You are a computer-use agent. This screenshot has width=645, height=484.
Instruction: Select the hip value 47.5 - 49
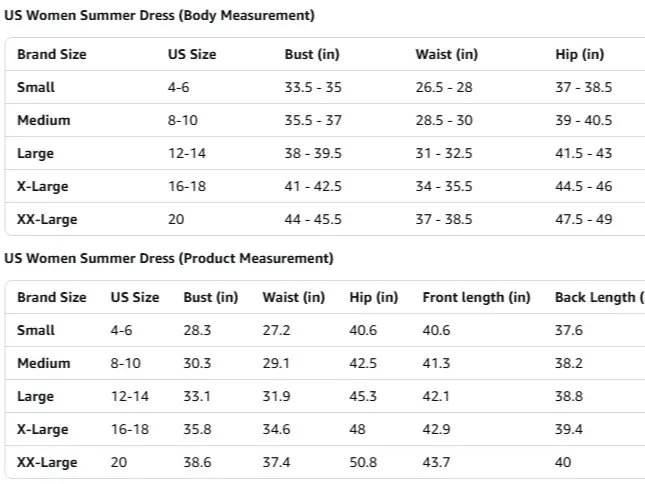tap(583, 219)
